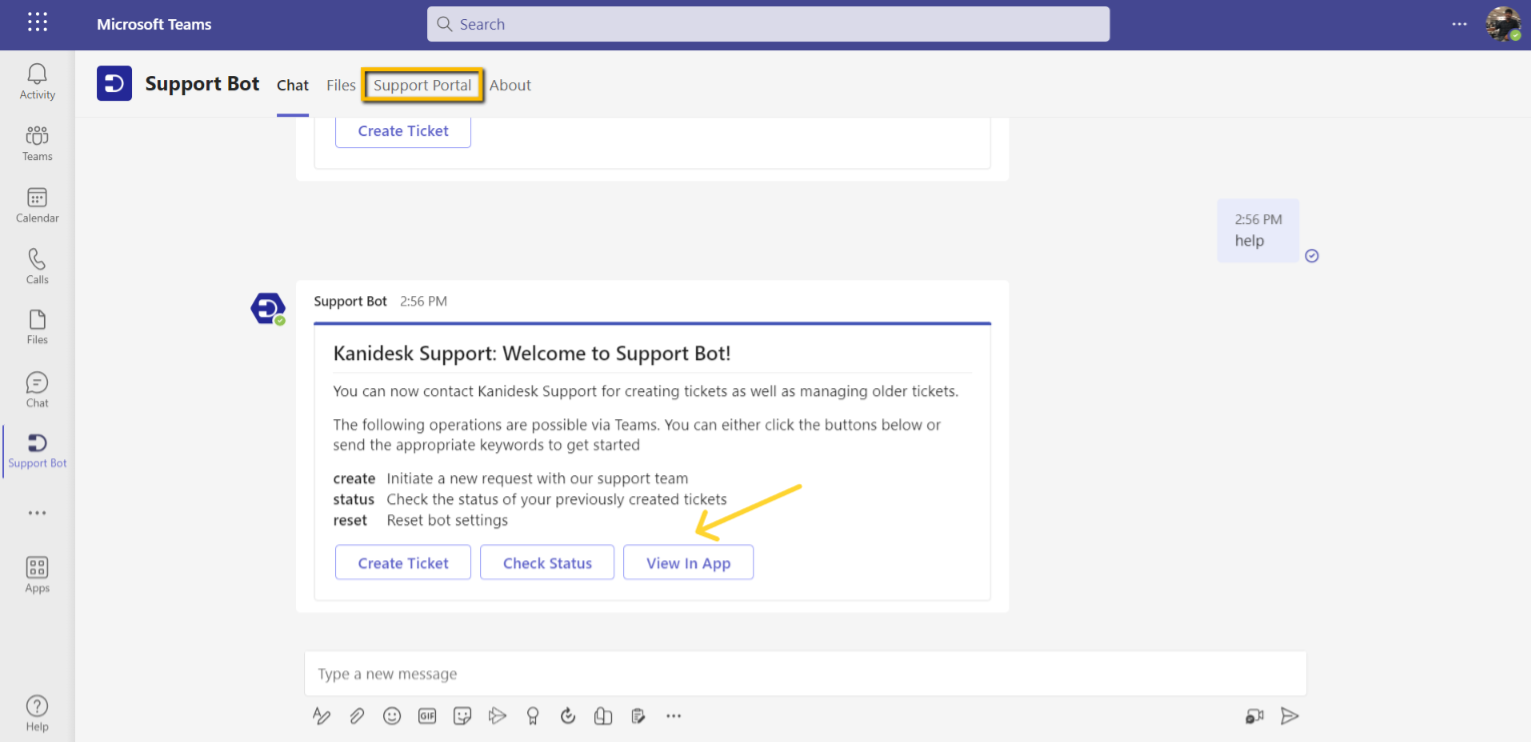Screen dimensions: 1531x742
Task: Expand overflow apps with the sidebar ellipsis
Action: [36, 512]
